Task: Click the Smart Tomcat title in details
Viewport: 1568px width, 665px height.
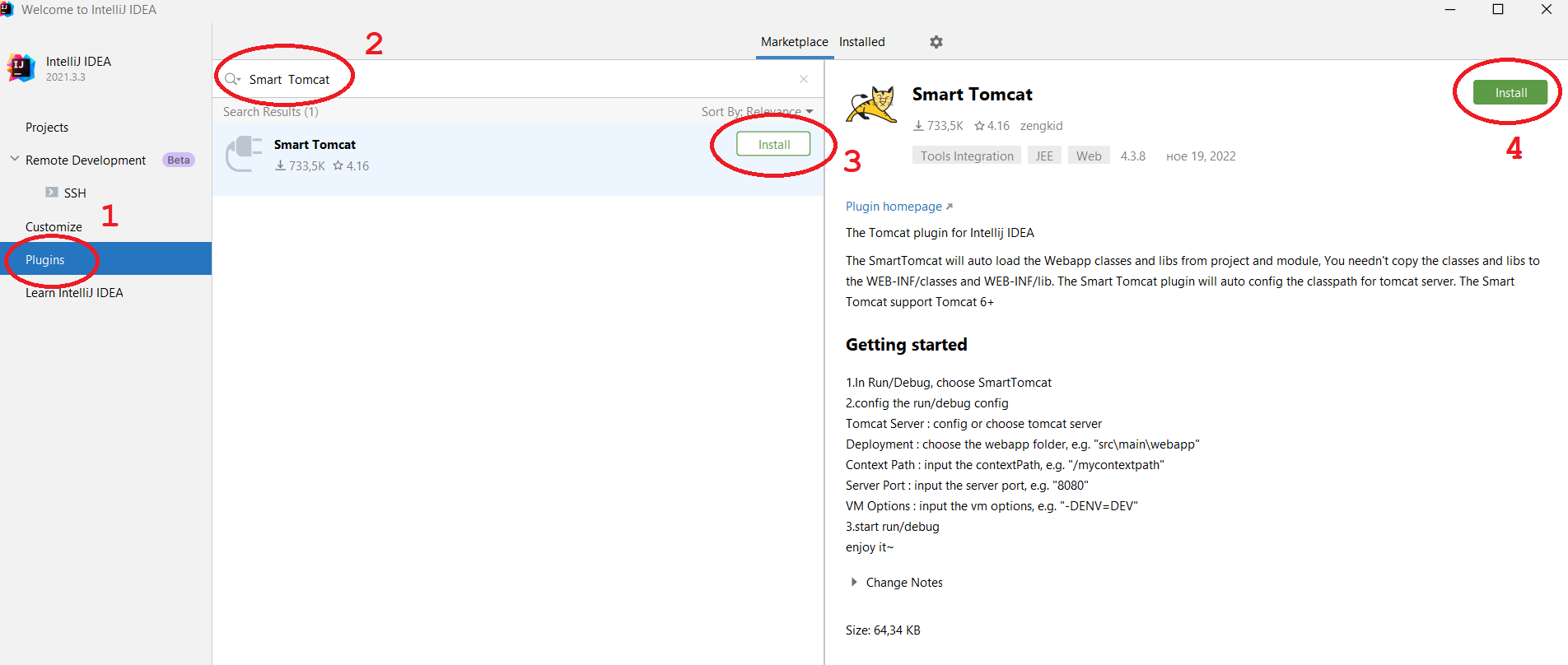Action: click(972, 95)
